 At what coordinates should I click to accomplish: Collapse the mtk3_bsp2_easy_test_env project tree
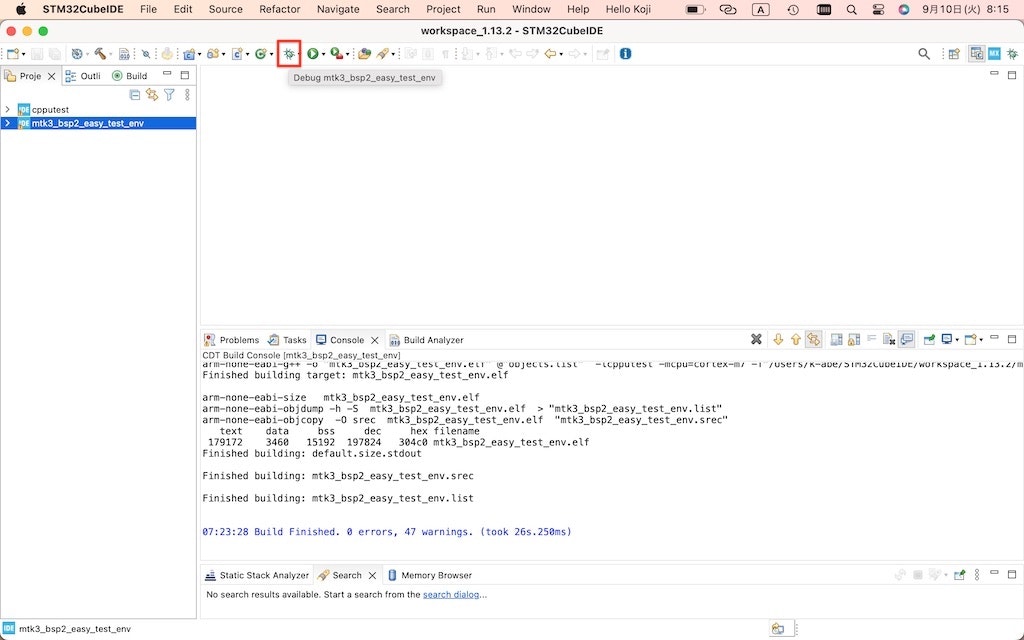coord(8,123)
